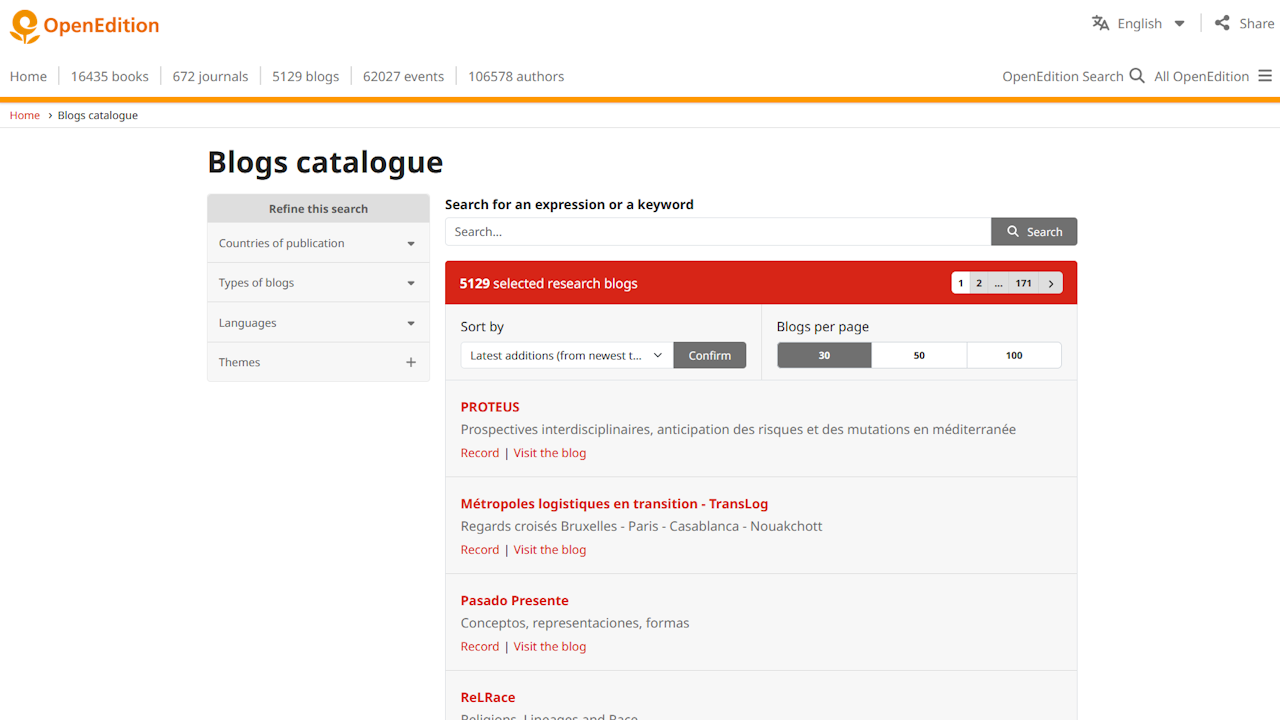
Task: Open the PROTEUS blog title
Action: [x=490, y=407]
